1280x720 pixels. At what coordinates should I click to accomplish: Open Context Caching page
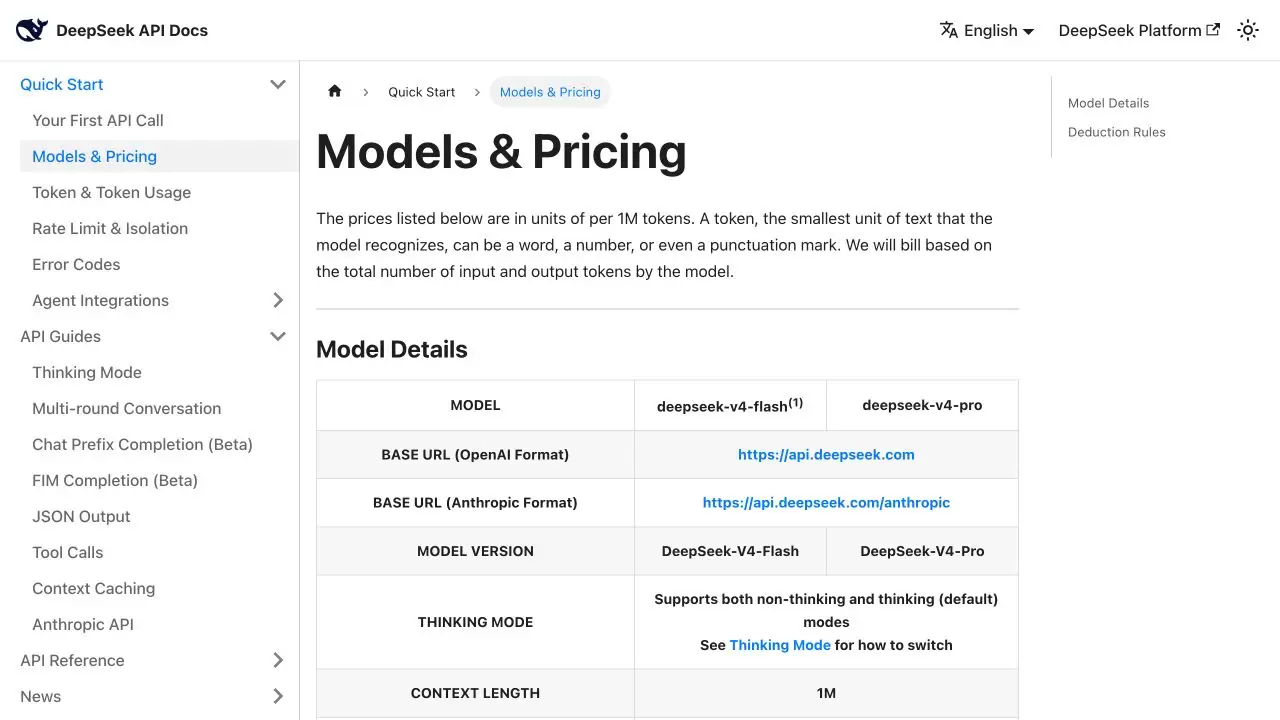(93, 588)
